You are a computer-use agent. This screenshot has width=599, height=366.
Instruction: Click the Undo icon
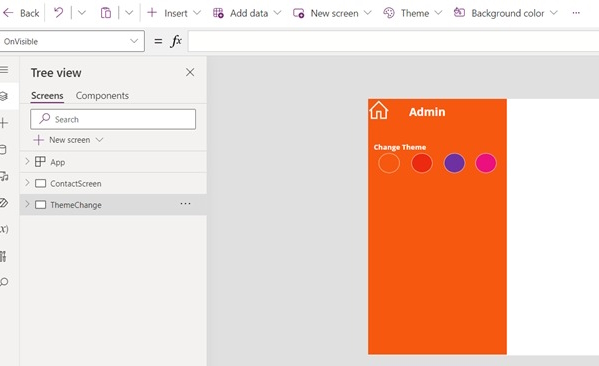click(x=58, y=13)
